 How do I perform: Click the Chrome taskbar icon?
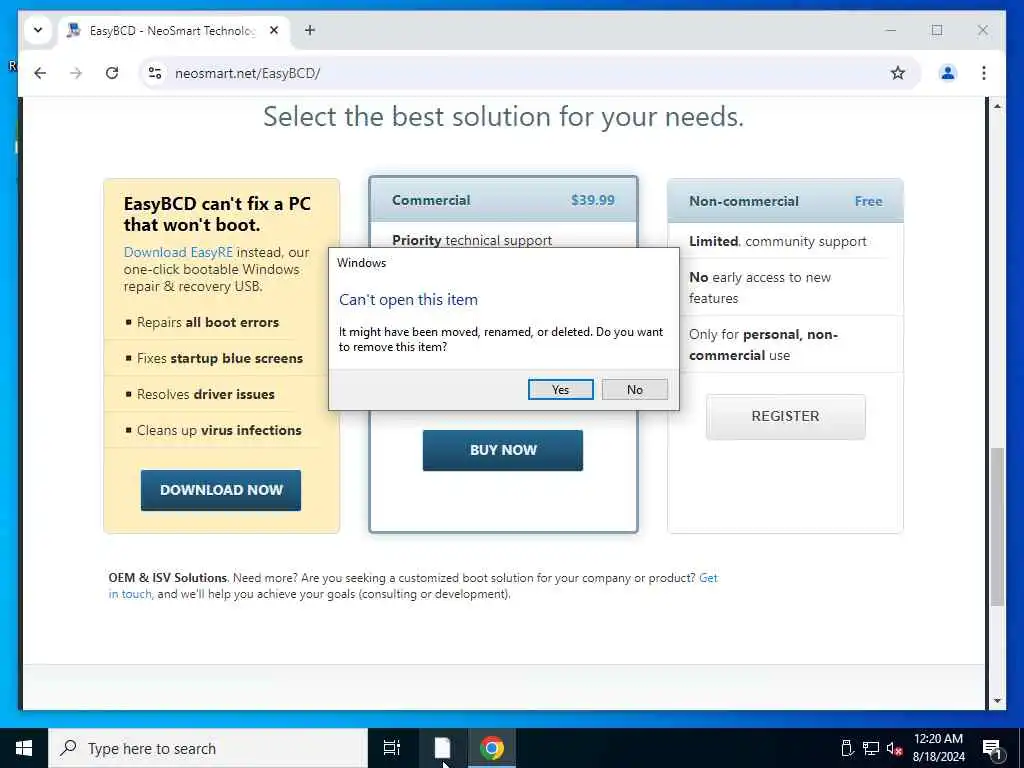tap(492, 748)
